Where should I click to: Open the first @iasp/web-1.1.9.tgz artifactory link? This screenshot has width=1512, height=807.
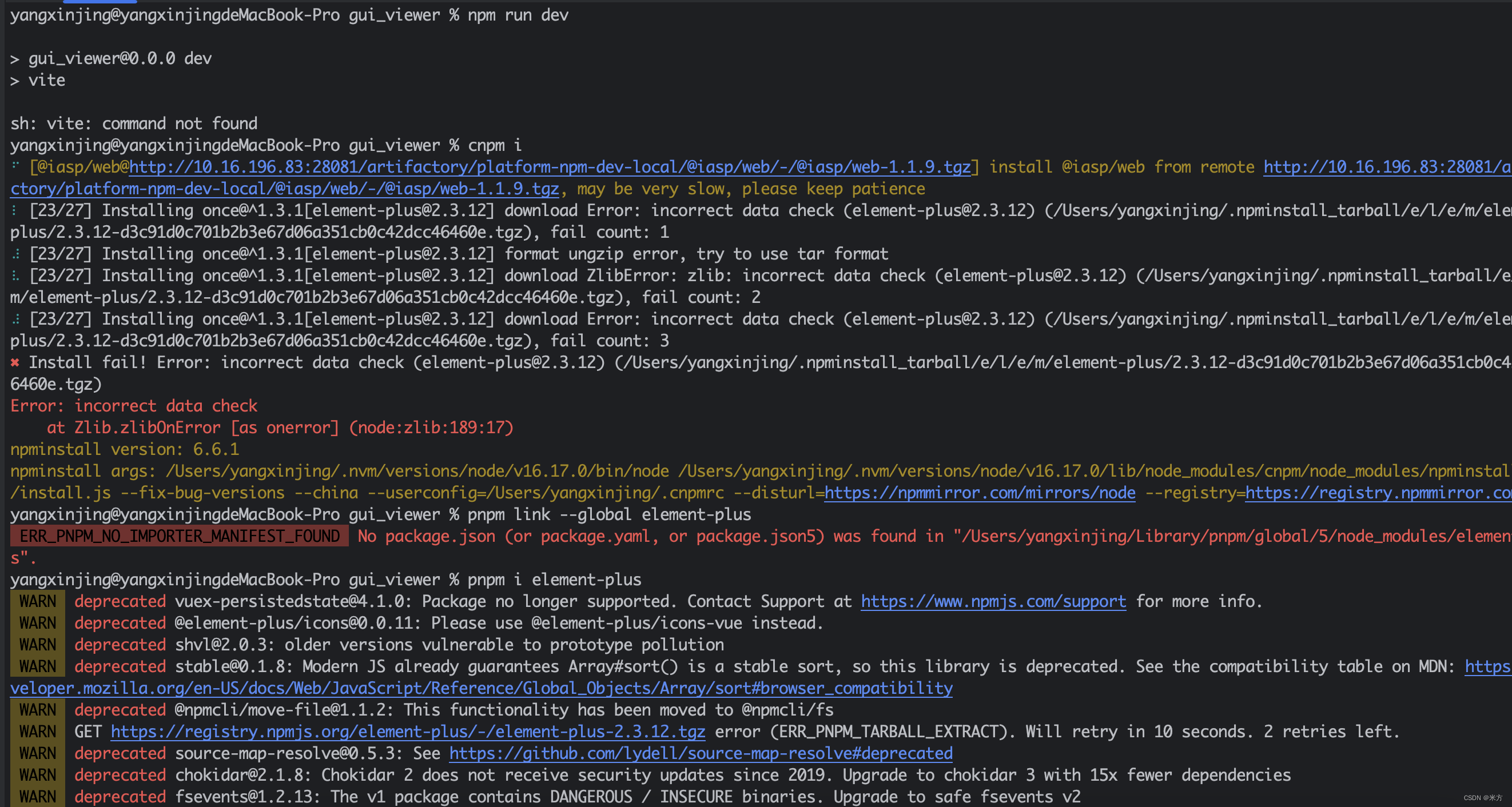pos(550,167)
